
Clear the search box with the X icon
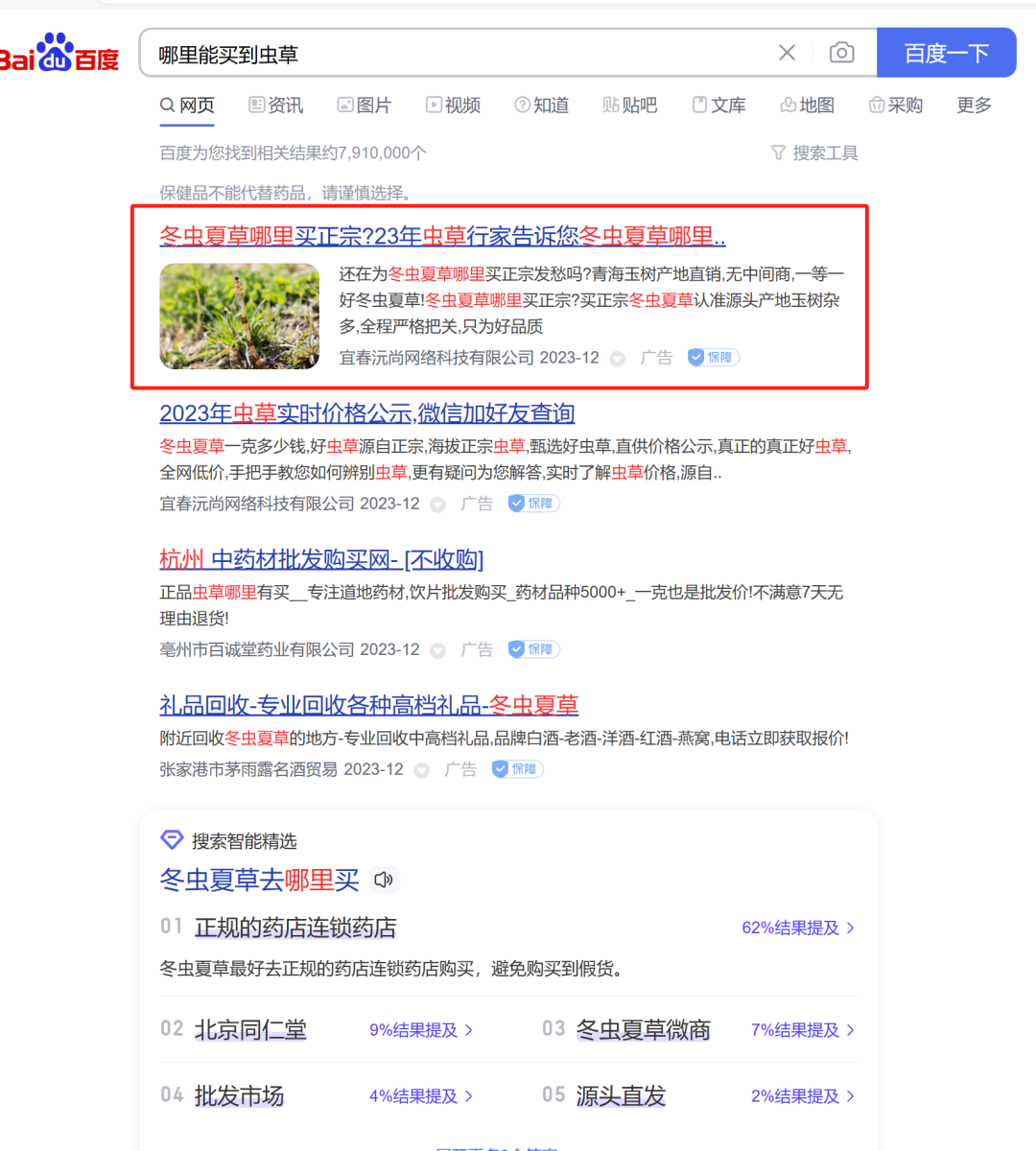tap(787, 53)
